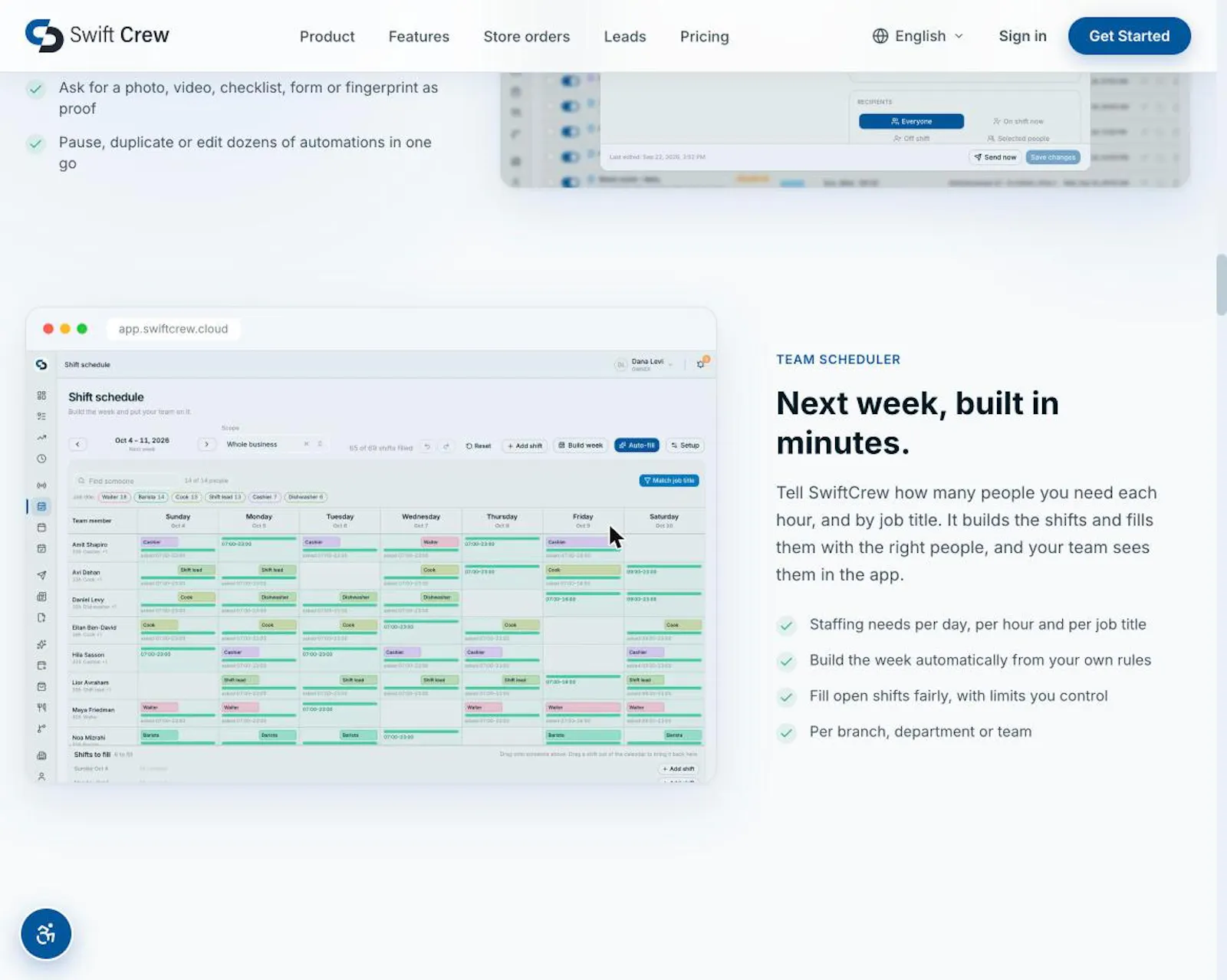The image size is (1227, 980).
Task: Click the Match job title button
Action: tap(669, 481)
